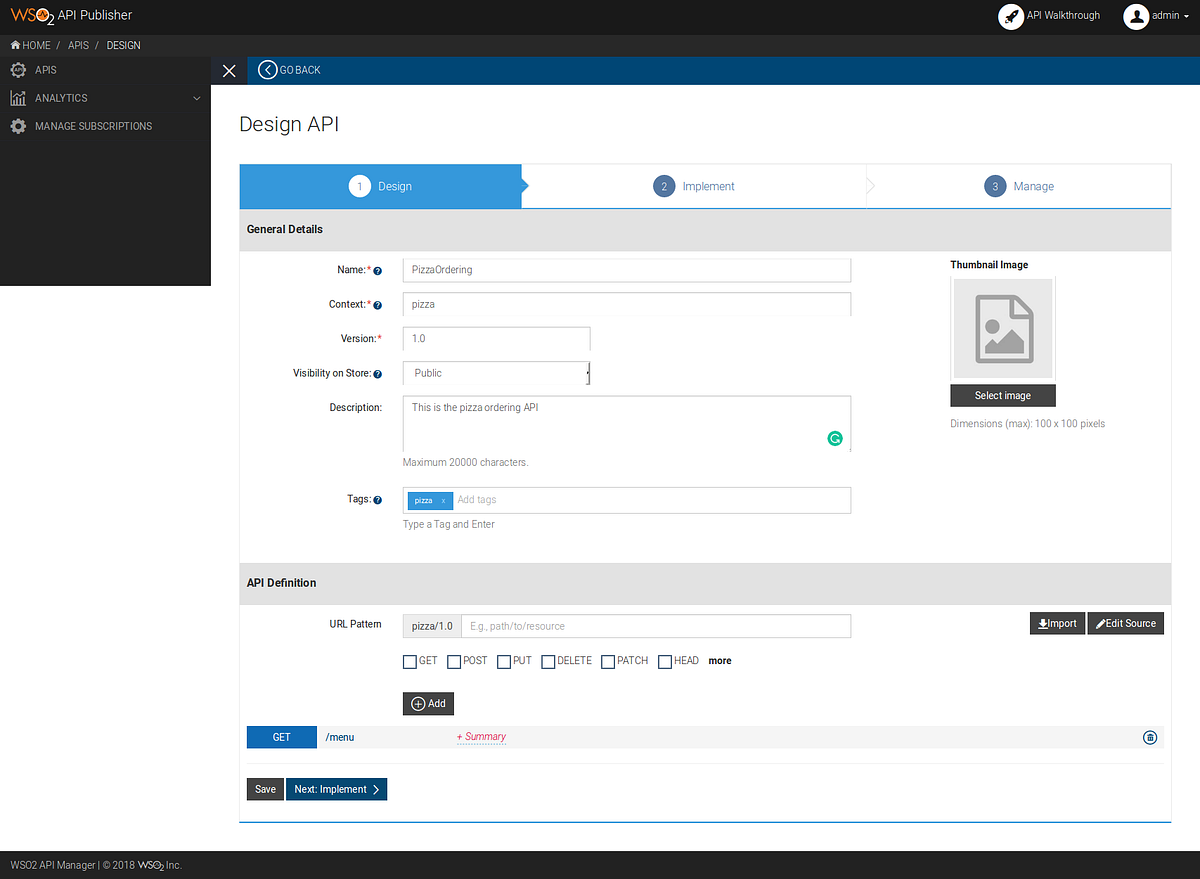
Task: Close the Design API view with the X icon
Action: point(229,70)
